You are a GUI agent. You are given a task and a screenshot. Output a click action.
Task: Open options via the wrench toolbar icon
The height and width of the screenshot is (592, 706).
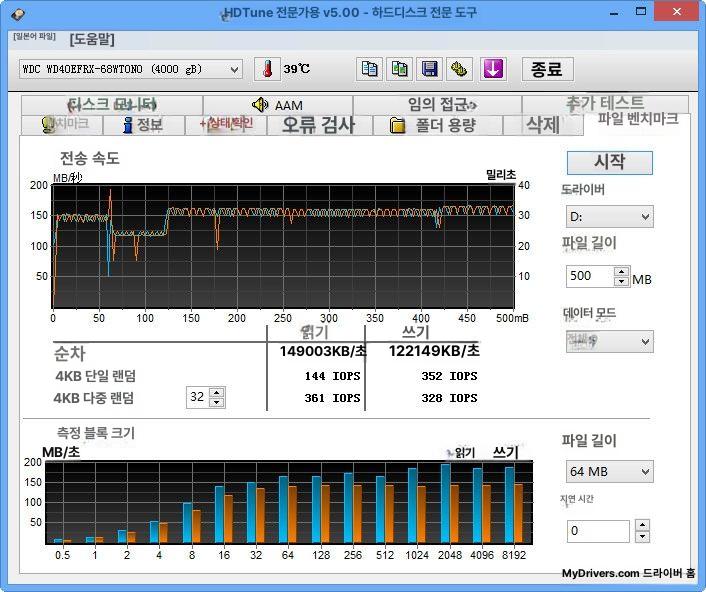[459, 69]
